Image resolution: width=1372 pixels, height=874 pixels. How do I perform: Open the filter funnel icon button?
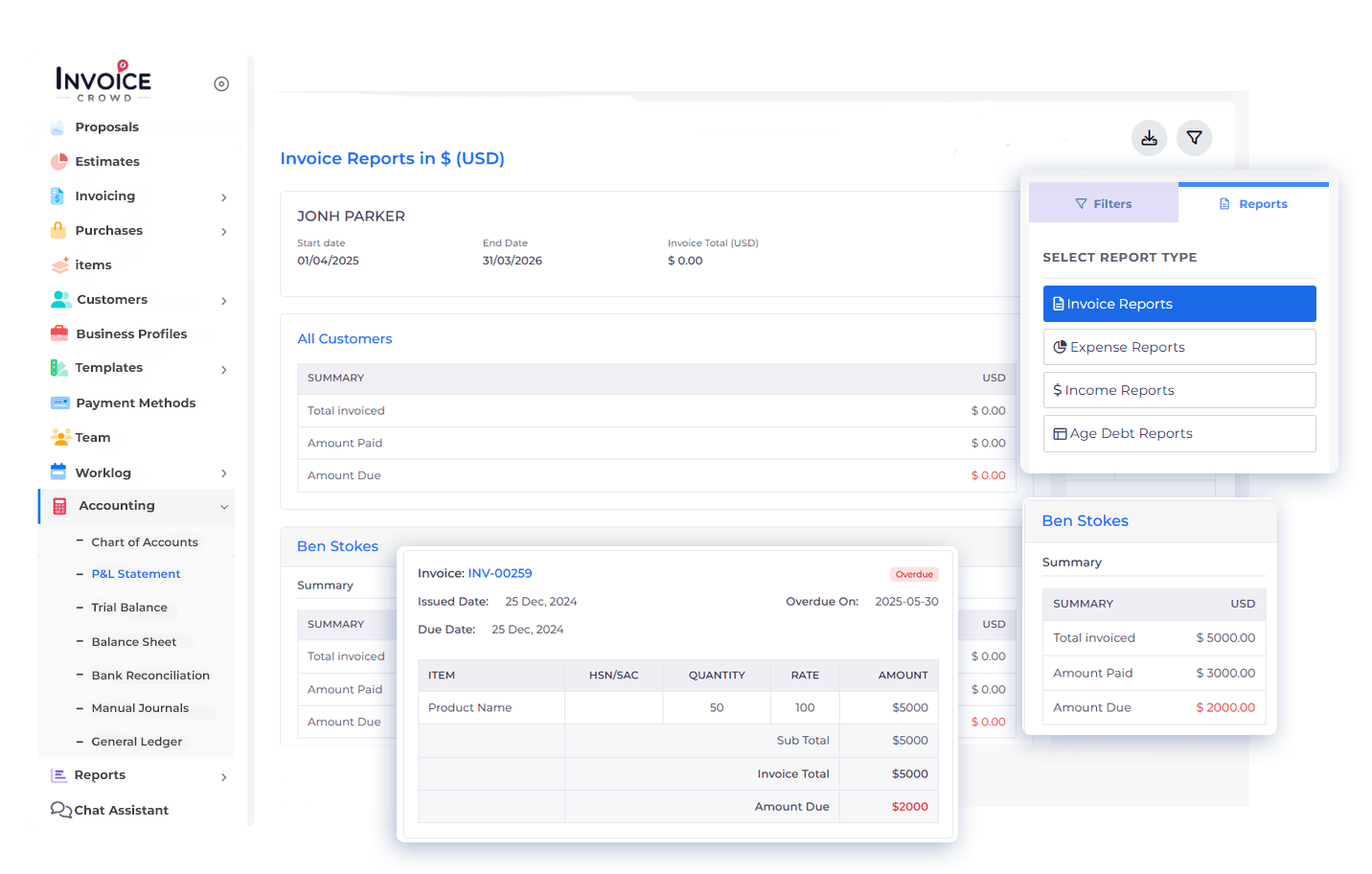pyautogui.click(x=1194, y=138)
